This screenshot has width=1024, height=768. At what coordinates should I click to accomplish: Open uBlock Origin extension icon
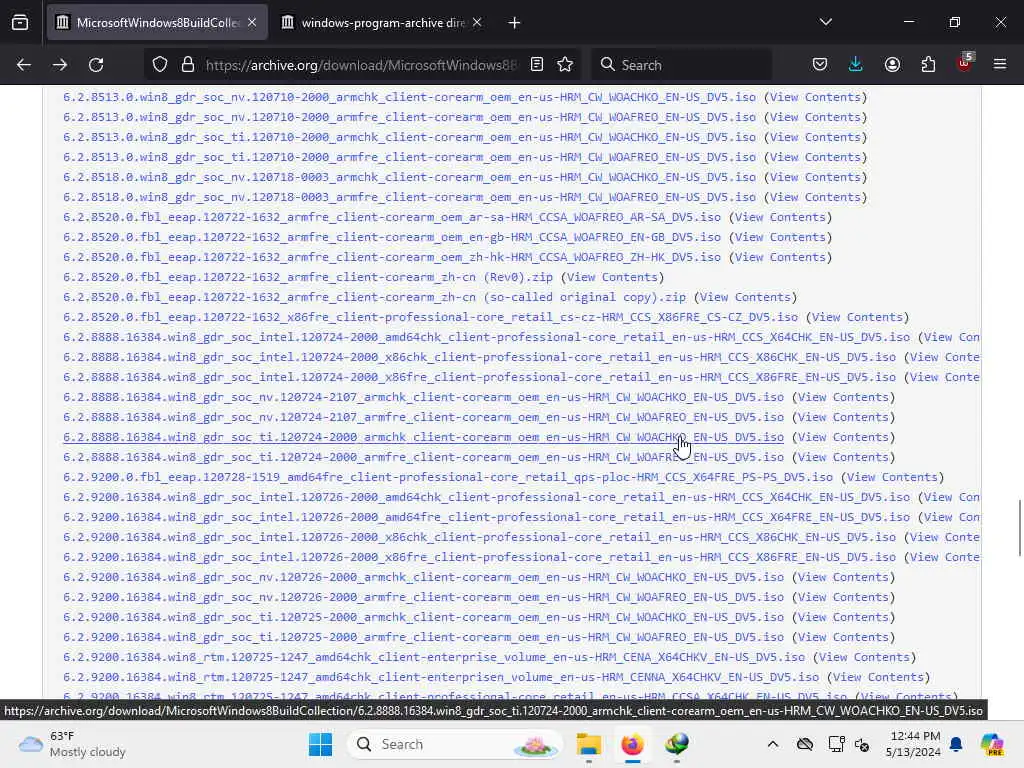pyautogui.click(x=965, y=63)
